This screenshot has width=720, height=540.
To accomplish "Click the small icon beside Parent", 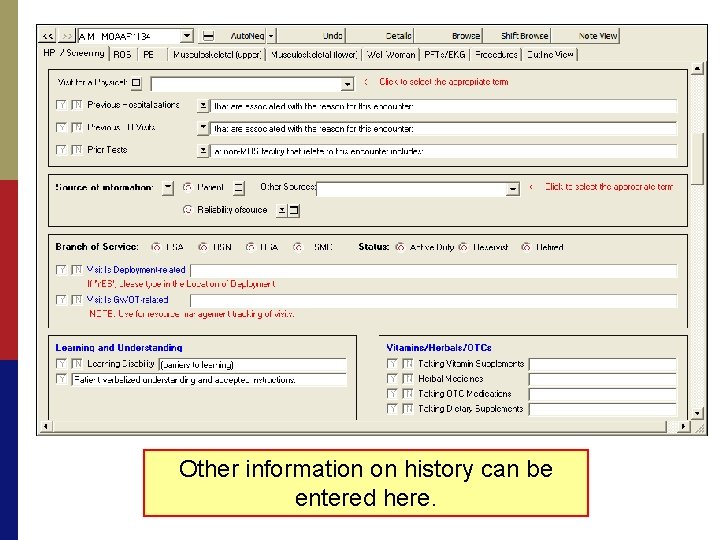I will click(239, 188).
